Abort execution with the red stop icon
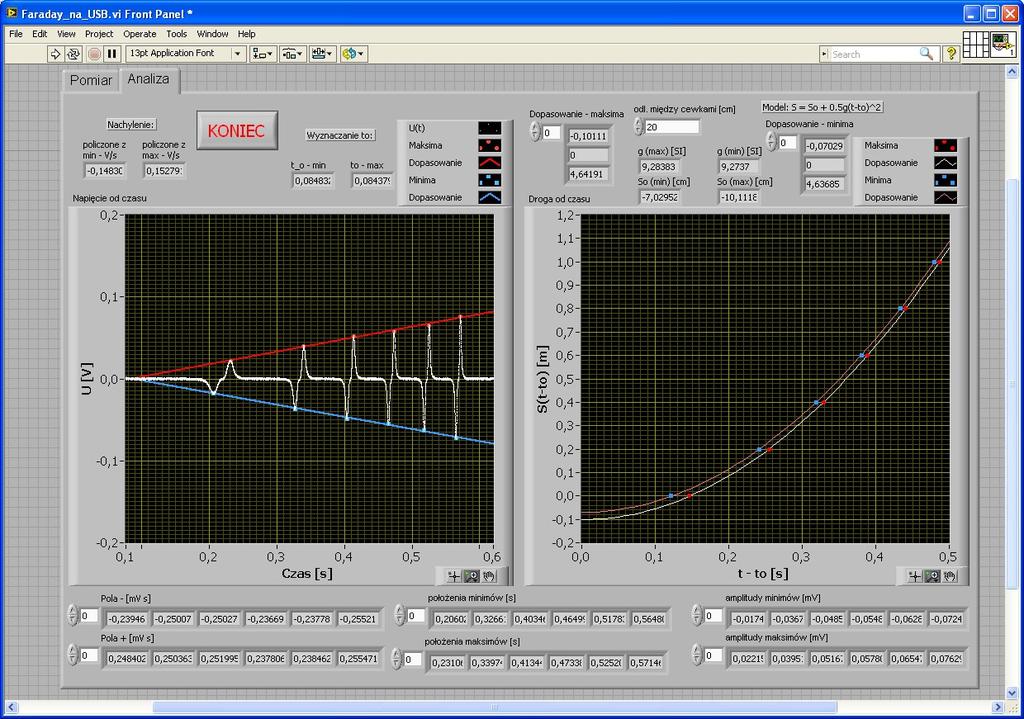Screen dimensions: 1024x719 pyautogui.click(x=94, y=54)
